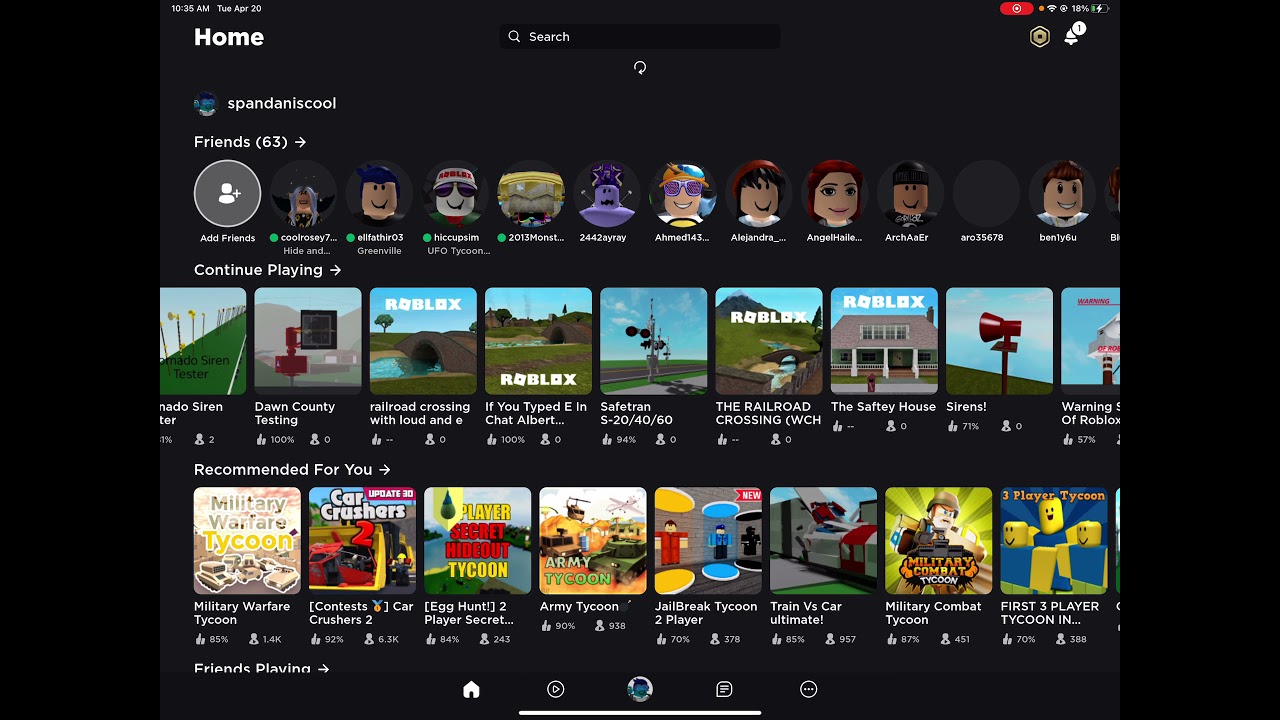Tap spandaniscool profile avatar
The height and width of the screenshot is (720, 1280).
click(206, 104)
